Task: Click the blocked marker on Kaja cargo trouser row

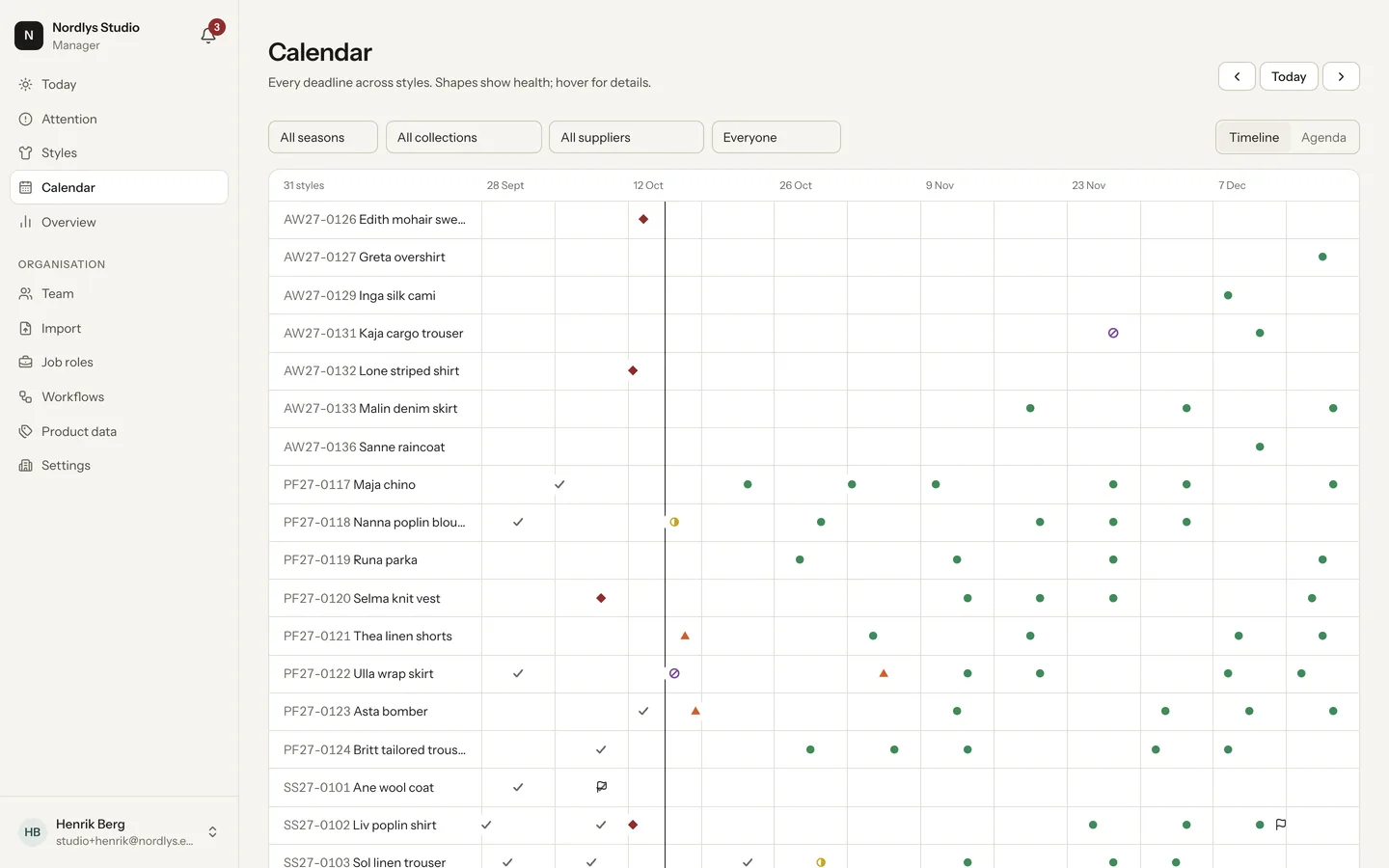Action: (x=1113, y=333)
